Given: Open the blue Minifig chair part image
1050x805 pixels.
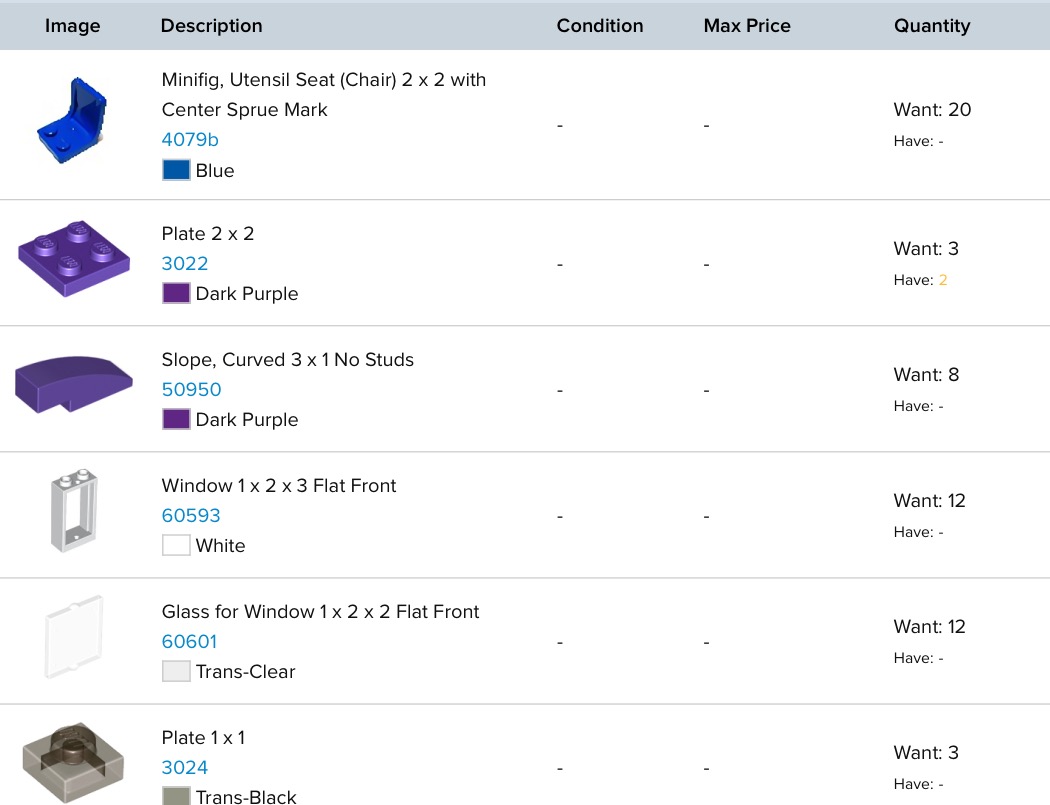Looking at the screenshot, I should pyautogui.click(x=72, y=121).
